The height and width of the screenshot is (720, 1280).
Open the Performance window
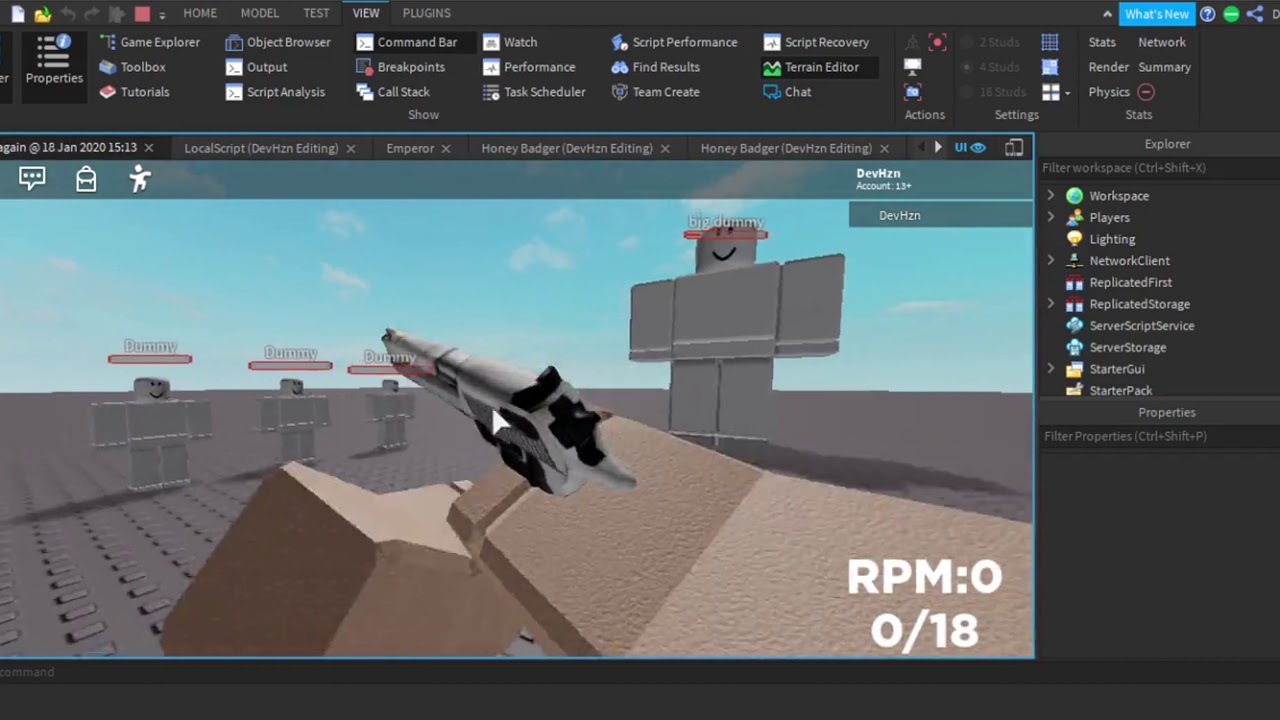[x=529, y=67]
